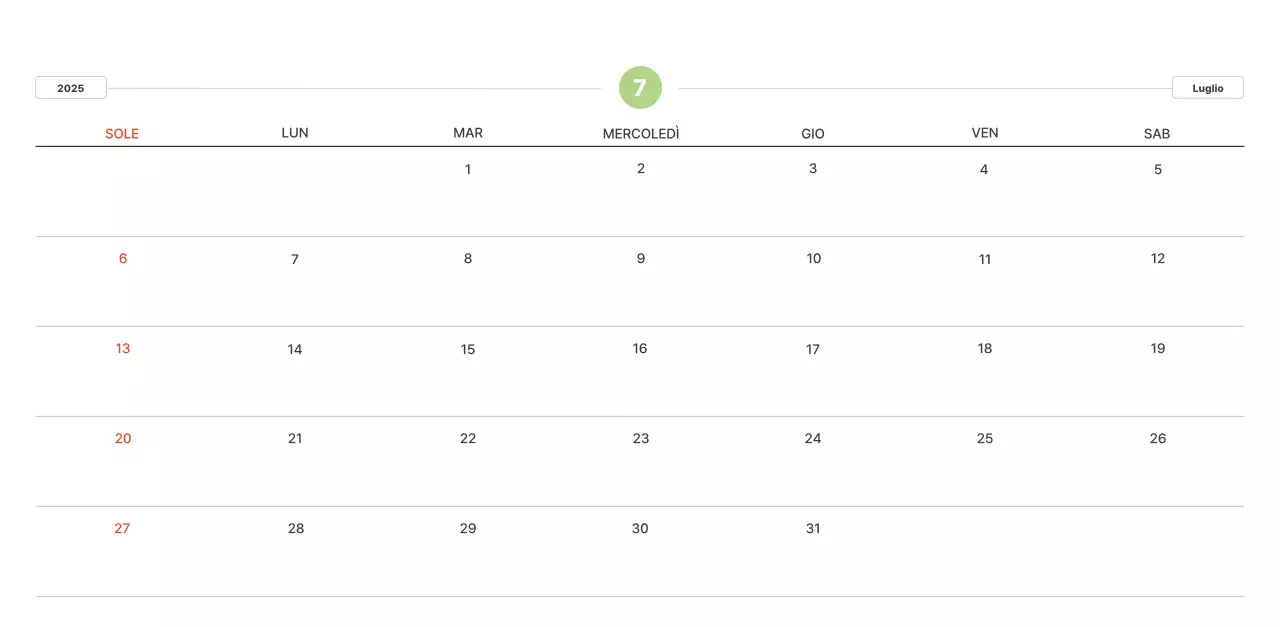The height and width of the screenshot is (627, 1280).
Task: Click the LUN weekday header
Action: coord(295,133)
